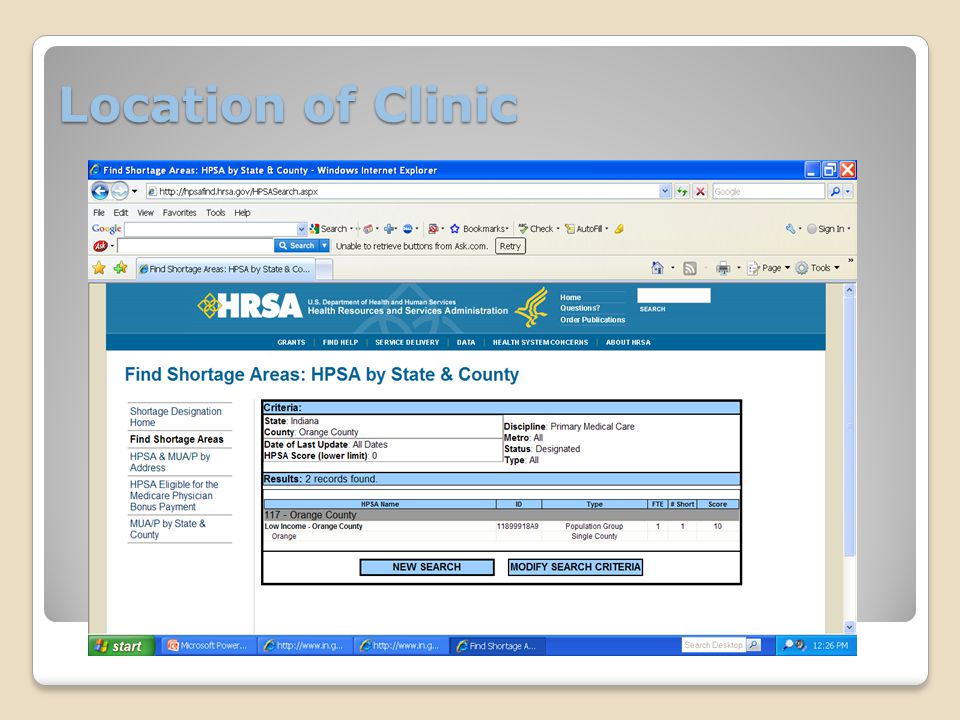The image size is (960, 720).
Task: Click the red Ask logo icon
Action: point(100,246)
